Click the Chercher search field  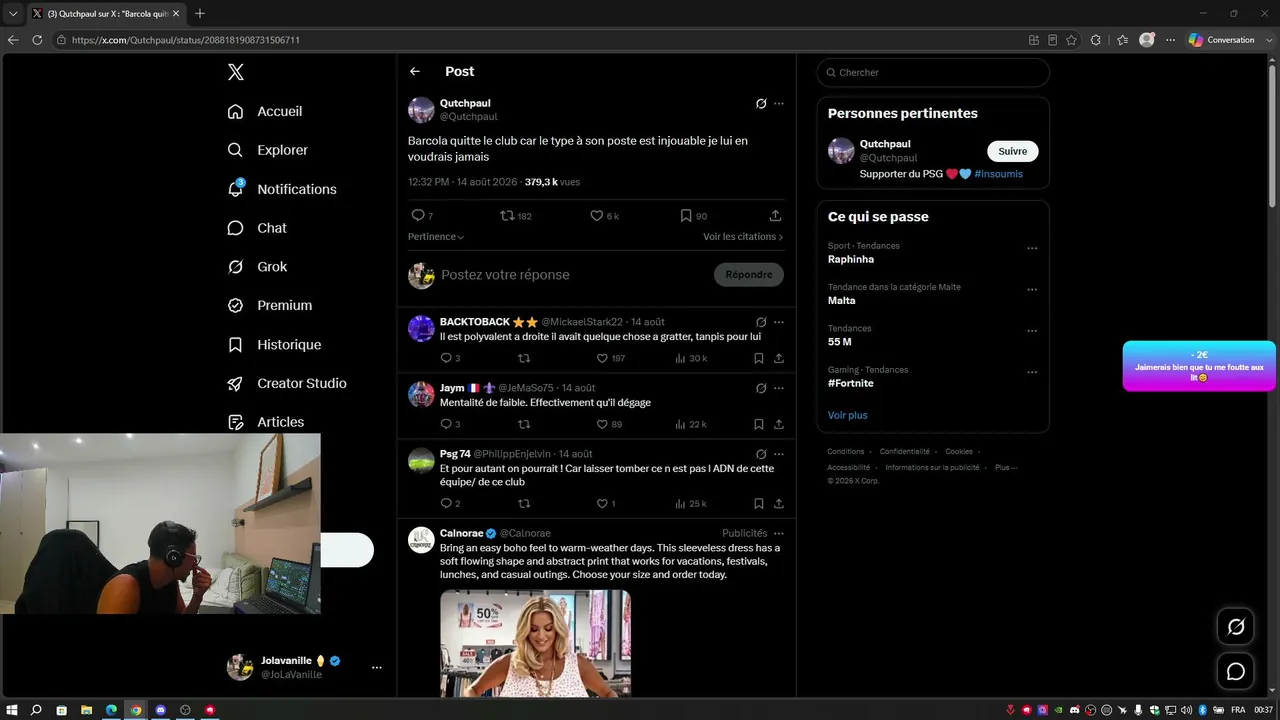pos(933,72)
